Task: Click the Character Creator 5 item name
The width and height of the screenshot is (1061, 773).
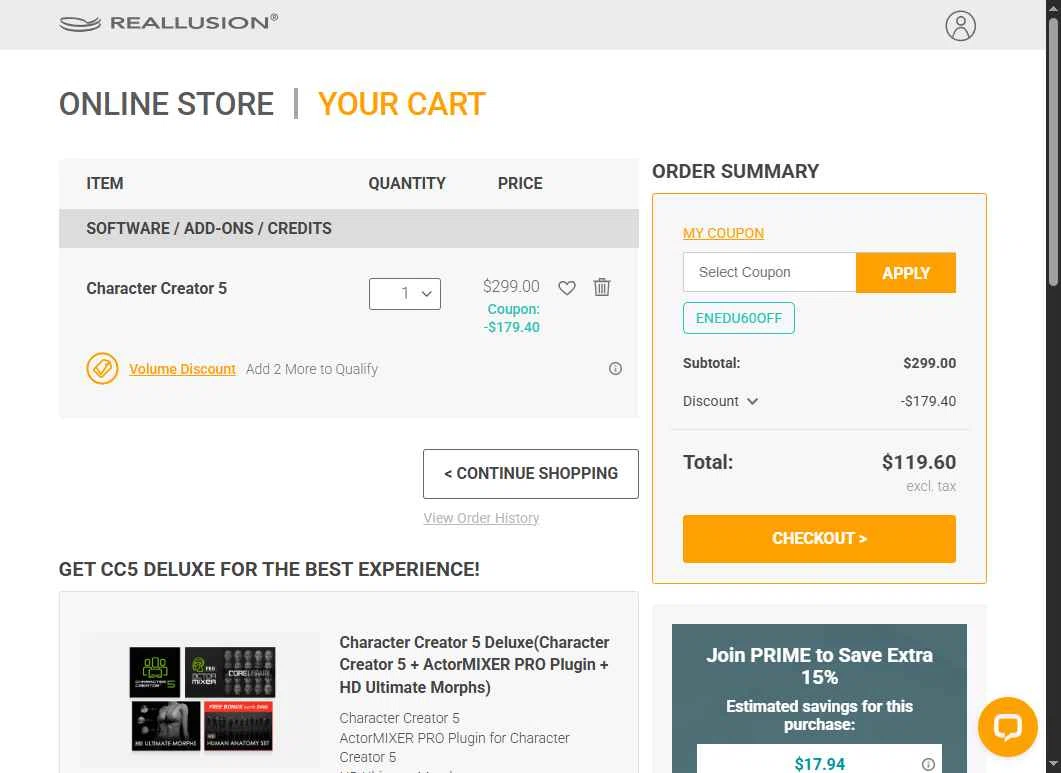Action: click(x=156, y=288)
